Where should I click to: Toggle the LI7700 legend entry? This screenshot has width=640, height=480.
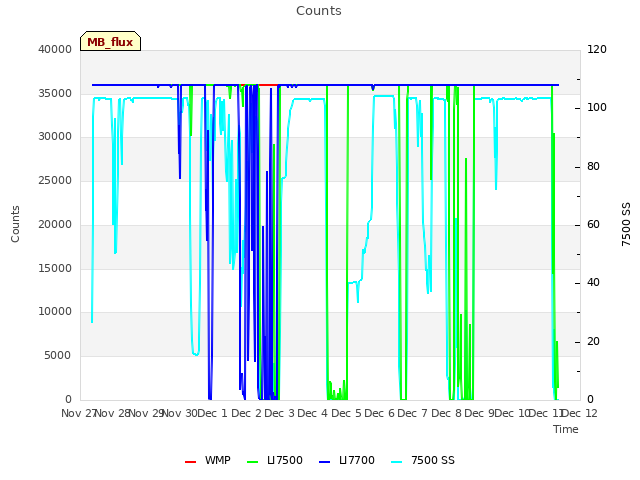click(347, 460)
